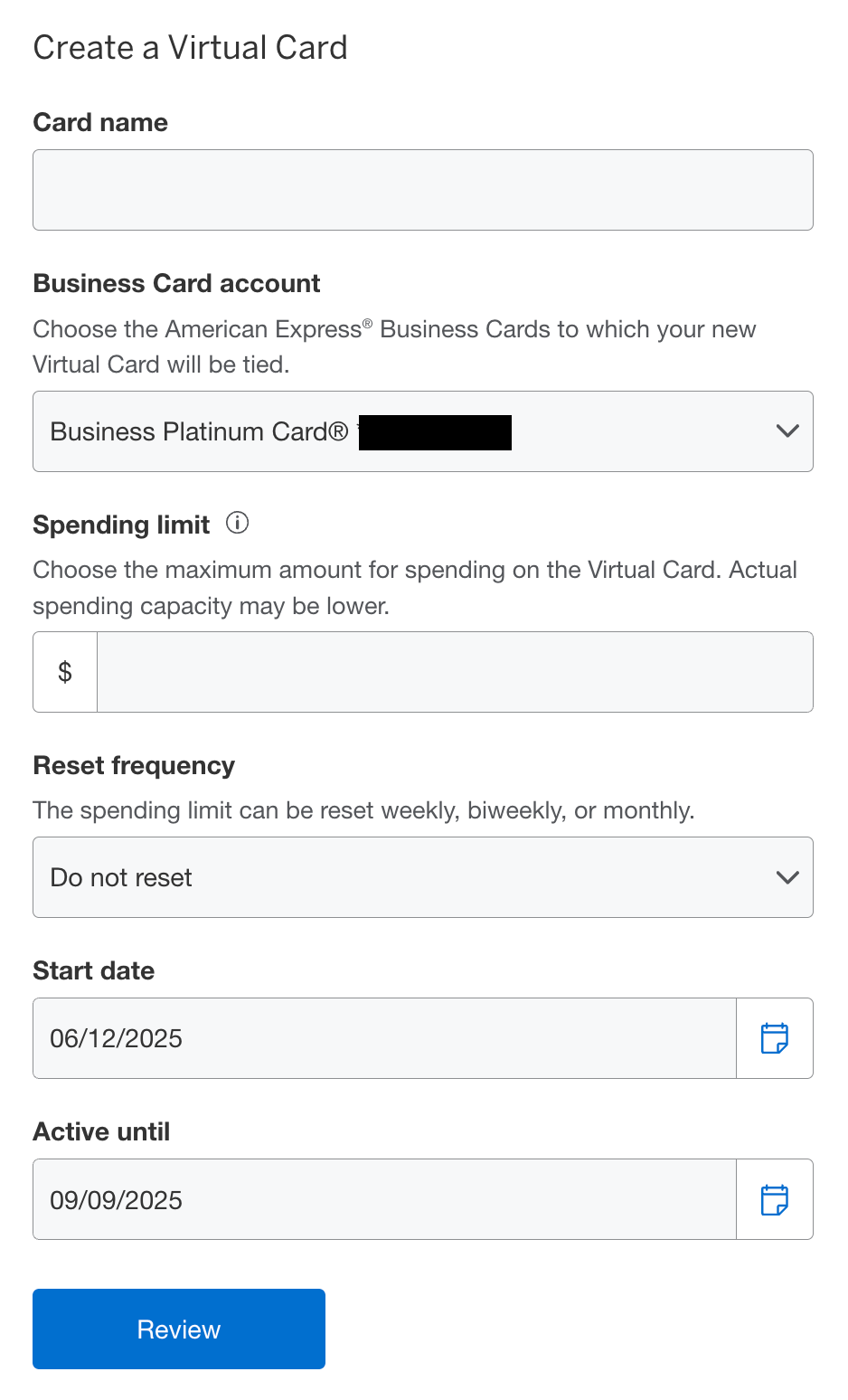Select the Start date field showing 06/12/2025
Image resolution: width=848 pixels, height=1400 pixels.
tap(385, 1038)
